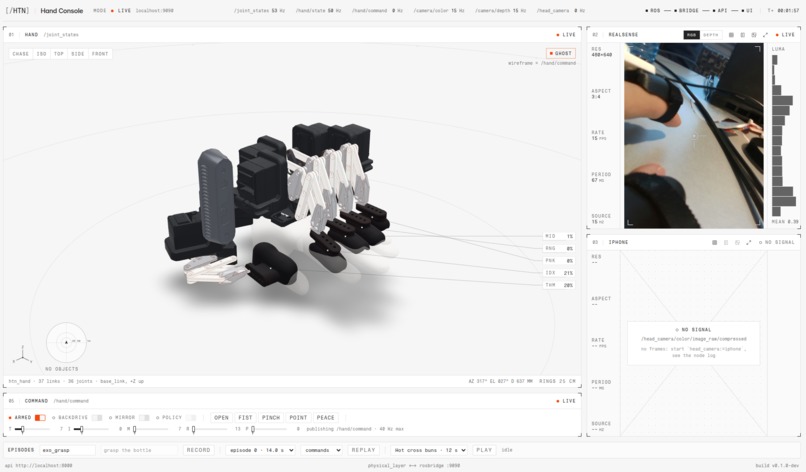Click the XYZ axis indicator in viewport
Image resolution: width=806 pixels, height=472 pixels.
(22, 355)
